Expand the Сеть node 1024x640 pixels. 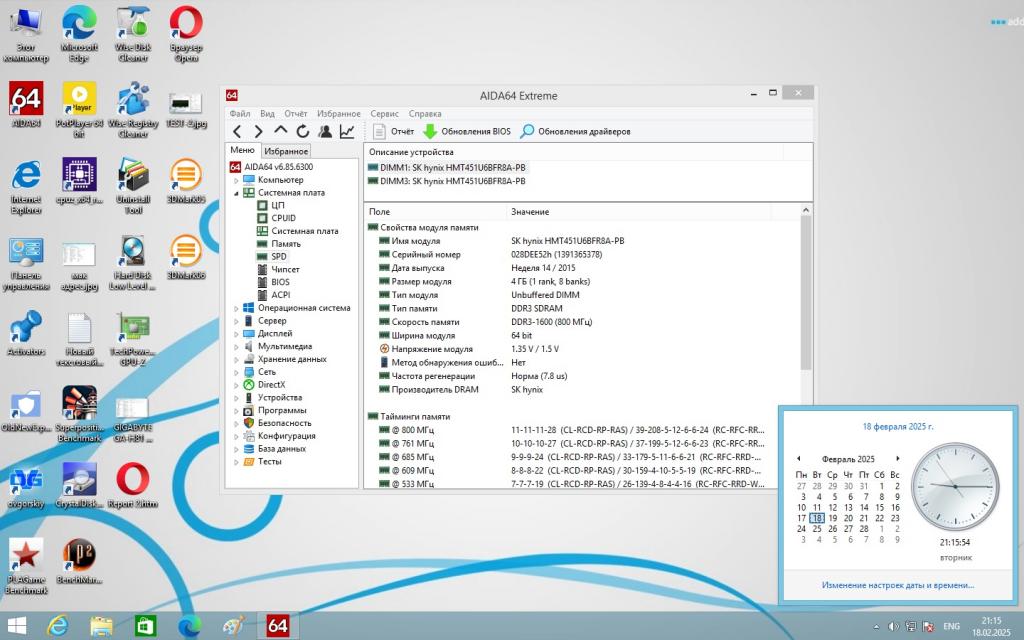[236, 372]
